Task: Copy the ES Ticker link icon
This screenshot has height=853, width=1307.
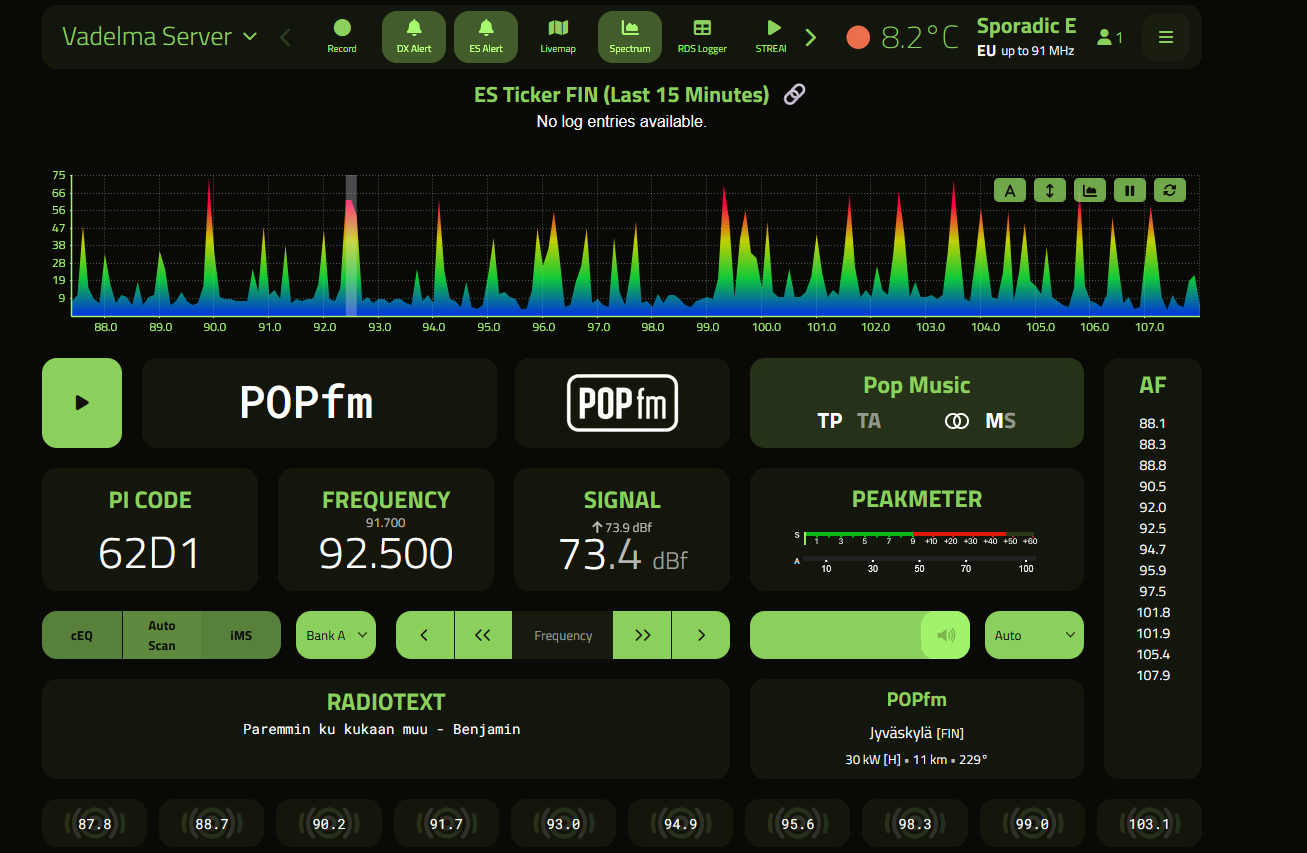Action: [x=794, y=94]
